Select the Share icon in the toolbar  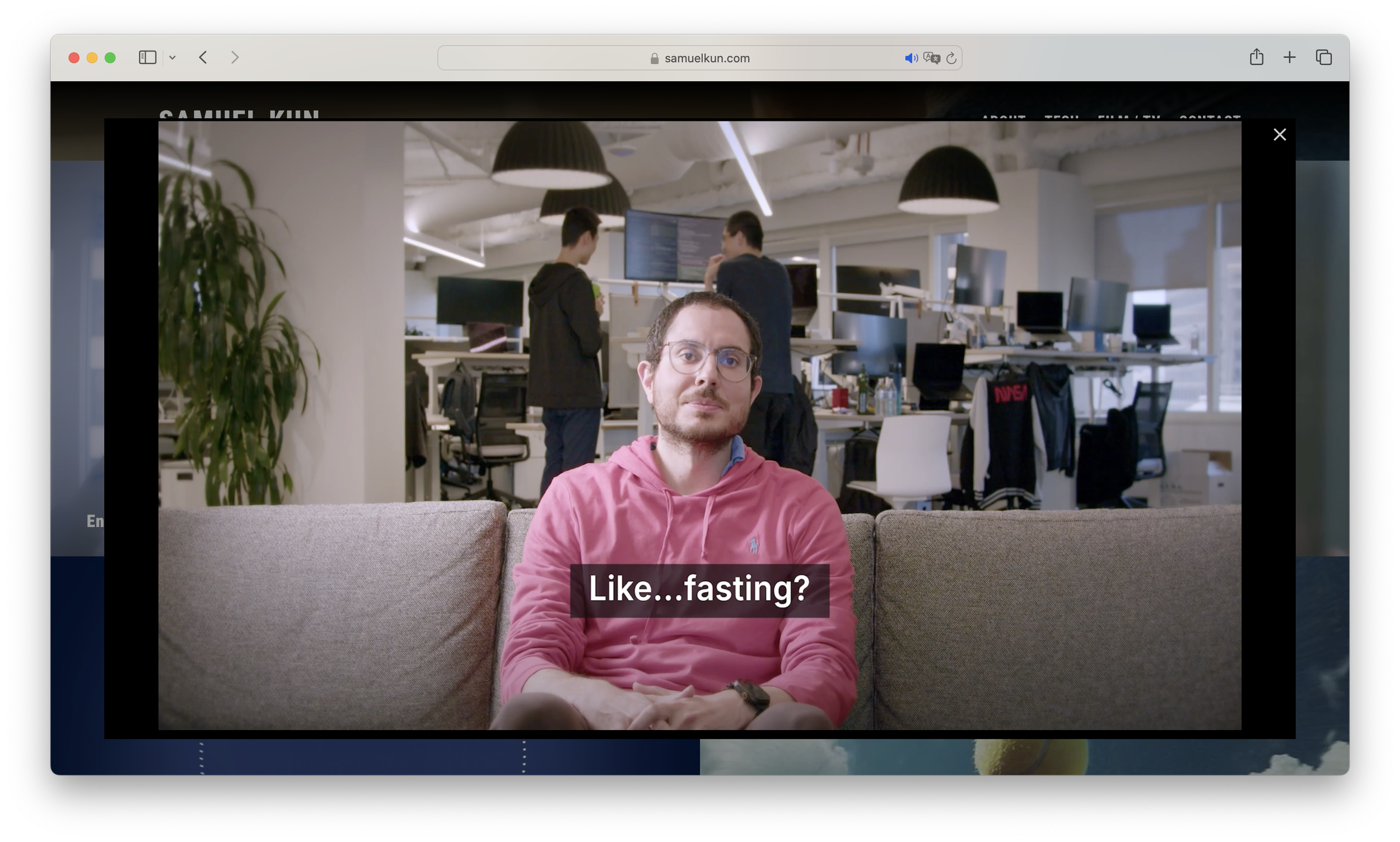pyautogui.click(x=1256, y=57)
